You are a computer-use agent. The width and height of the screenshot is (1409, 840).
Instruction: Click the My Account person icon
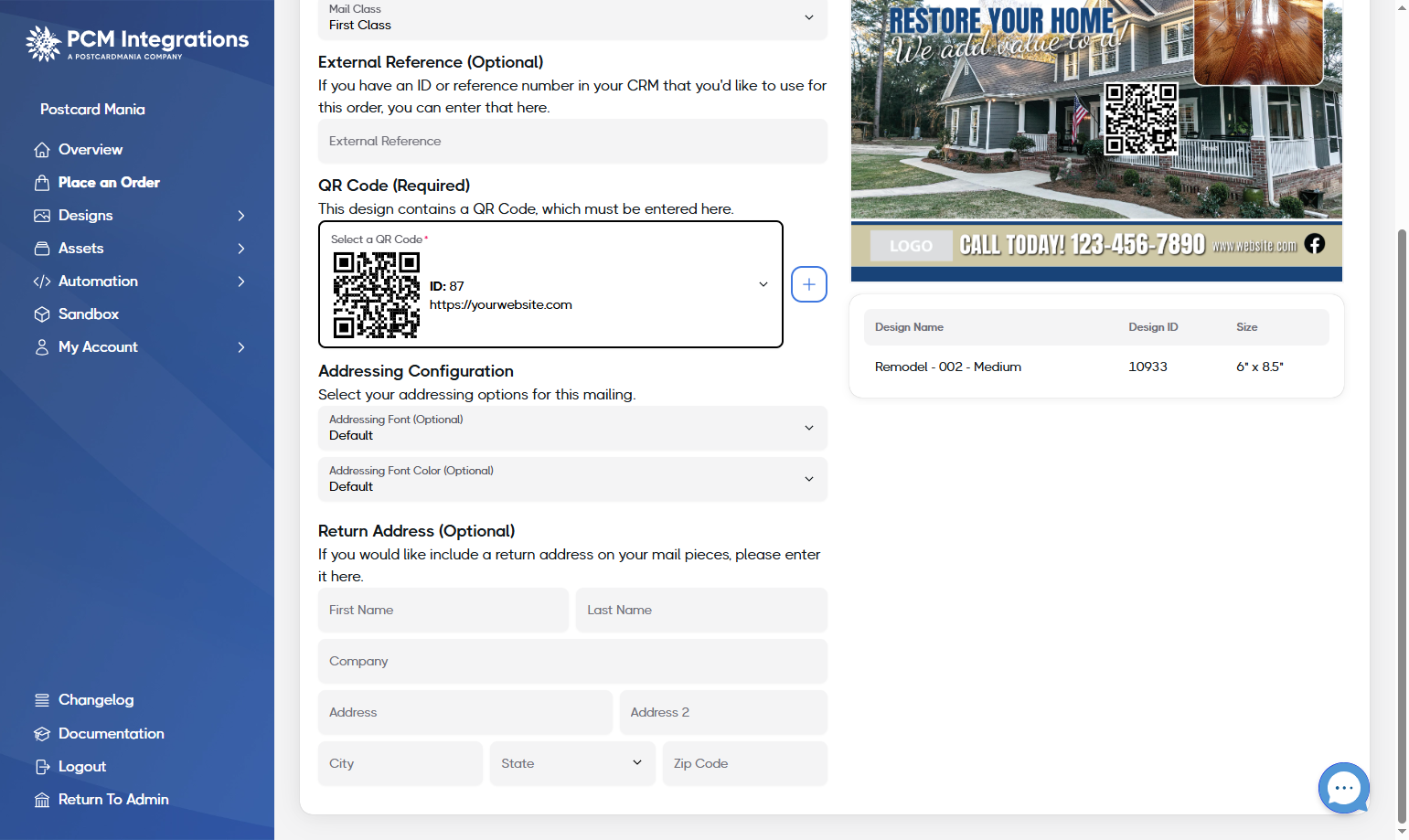tap(42, 347)
